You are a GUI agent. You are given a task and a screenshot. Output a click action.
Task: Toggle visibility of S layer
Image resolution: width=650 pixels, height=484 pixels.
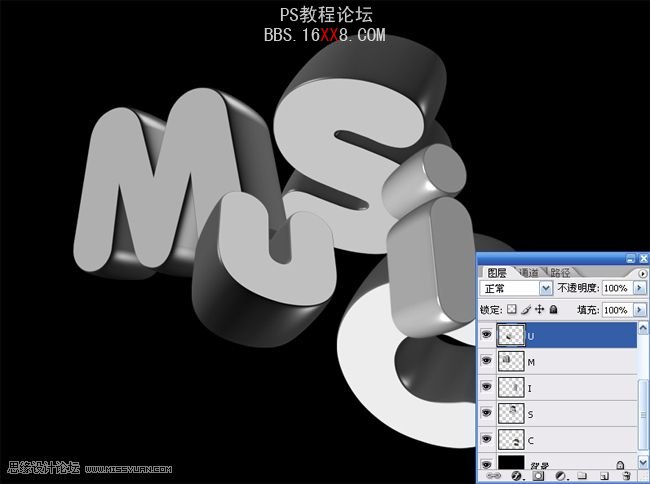pyautogui.click(x=487, y=413)
